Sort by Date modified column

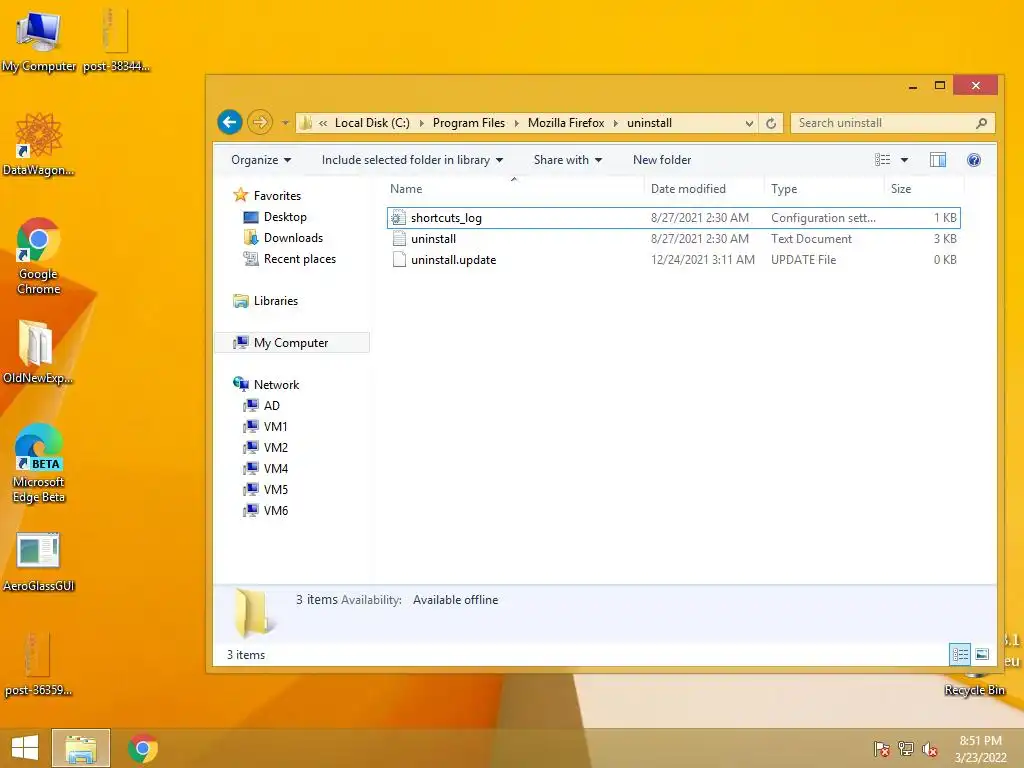[x=704, y=189]
